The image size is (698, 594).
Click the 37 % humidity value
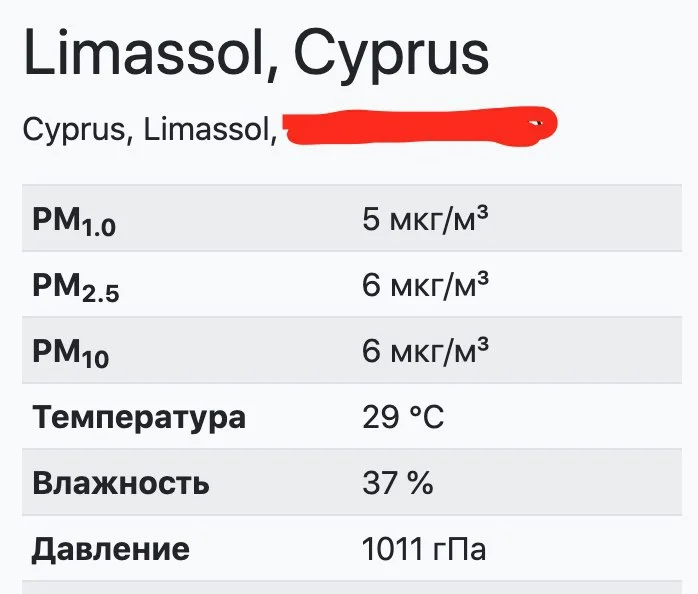tap(397, 483)
